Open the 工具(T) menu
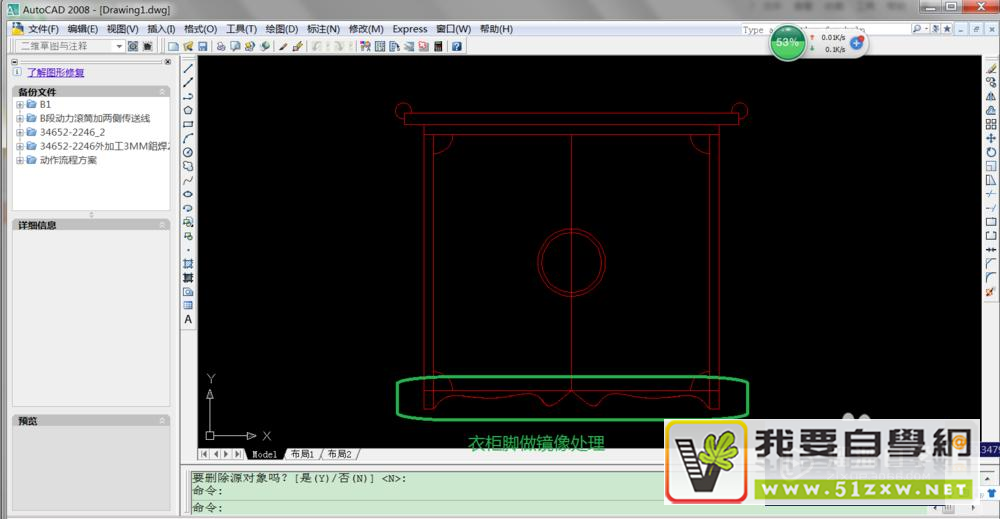This screenshot has width=1000, height=519. [x=241, y=29]
